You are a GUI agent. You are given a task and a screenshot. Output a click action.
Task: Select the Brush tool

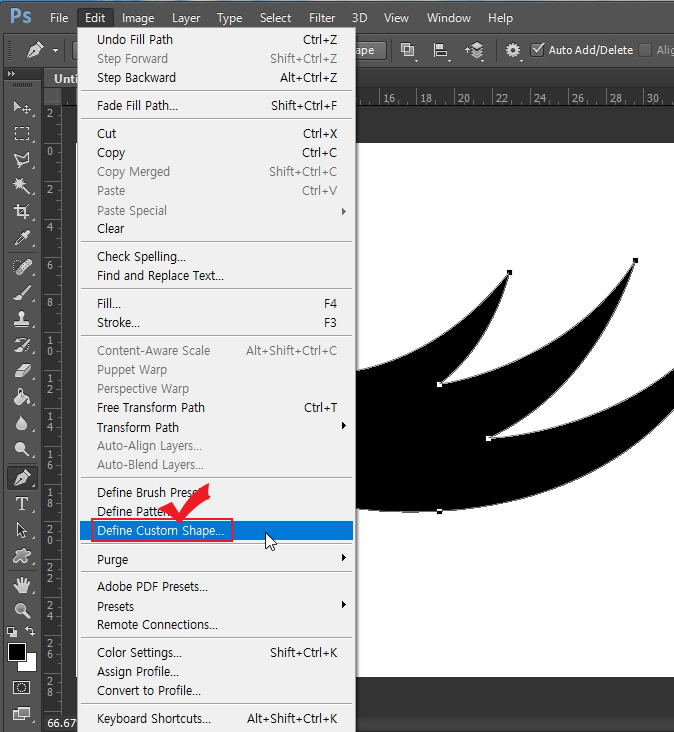click(21, 293)
